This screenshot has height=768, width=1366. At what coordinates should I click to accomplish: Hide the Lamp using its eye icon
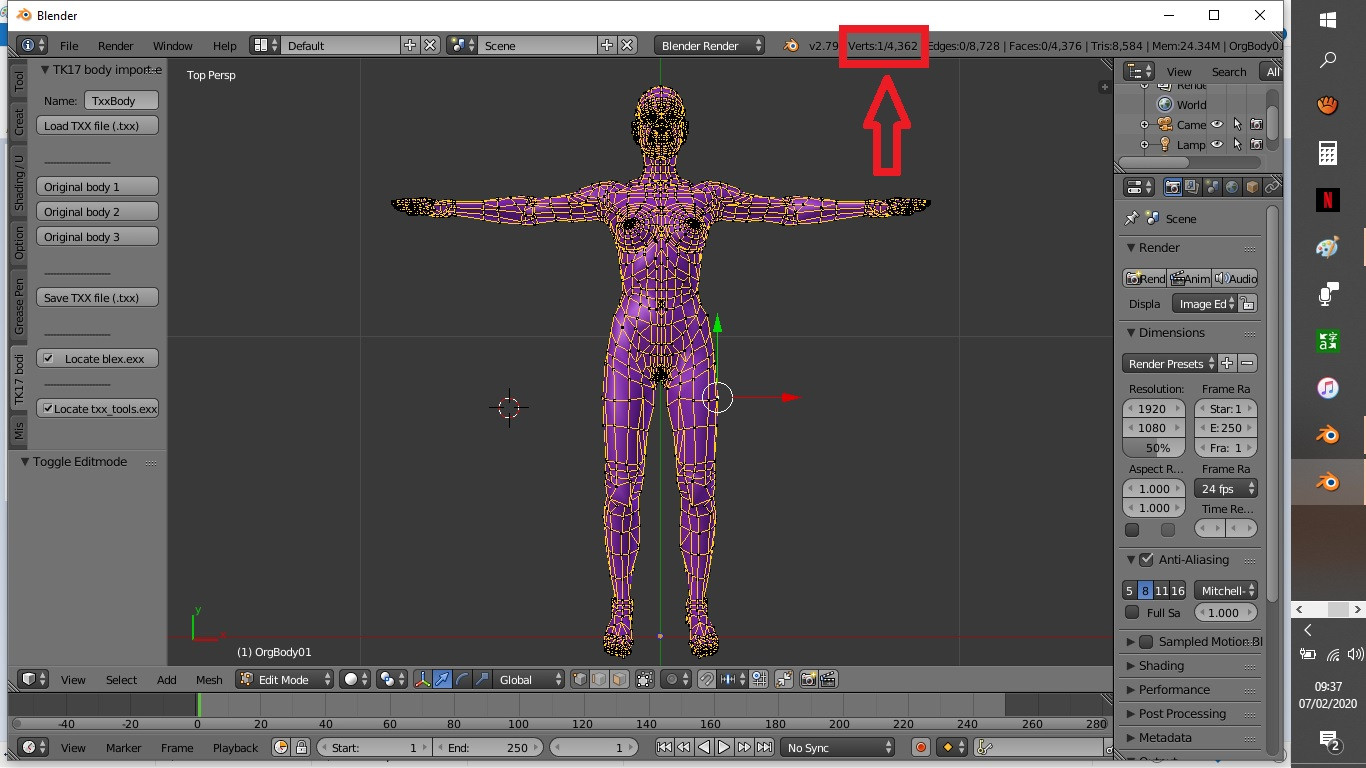click(x=1217, y=145)
